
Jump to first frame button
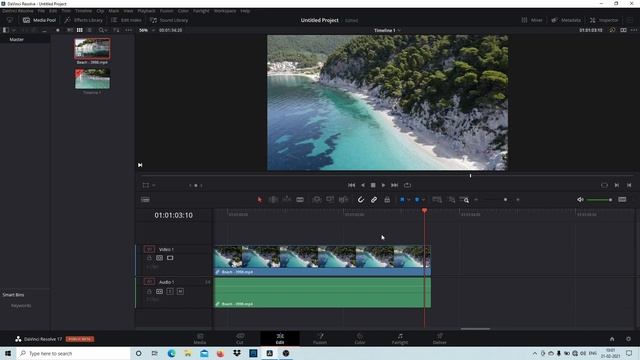tap(351, 185)
